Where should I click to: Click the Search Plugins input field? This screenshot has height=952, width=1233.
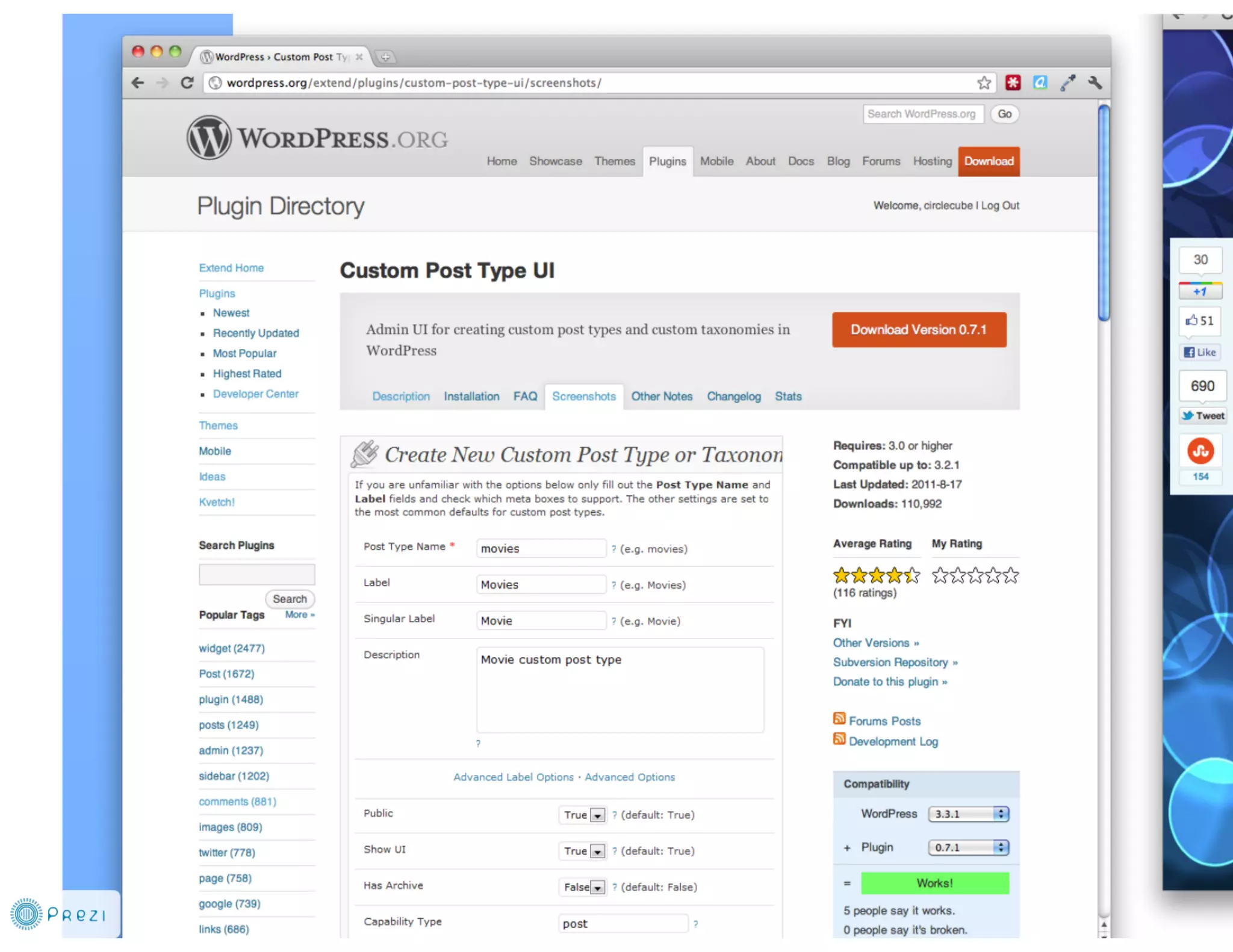point(257,575)
